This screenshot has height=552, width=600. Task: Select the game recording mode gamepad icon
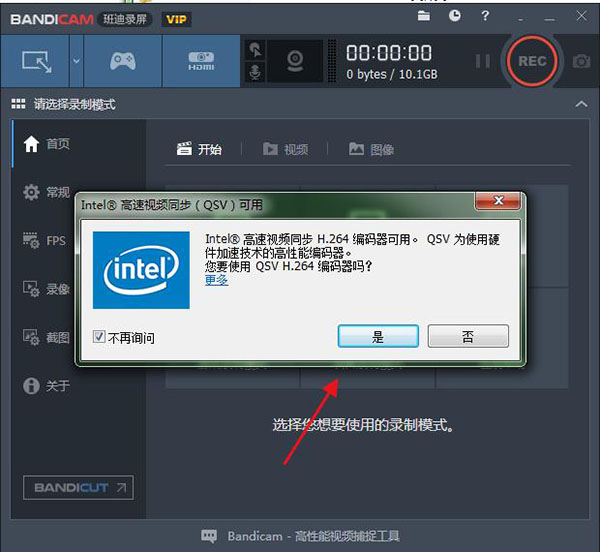coord(122,61)
